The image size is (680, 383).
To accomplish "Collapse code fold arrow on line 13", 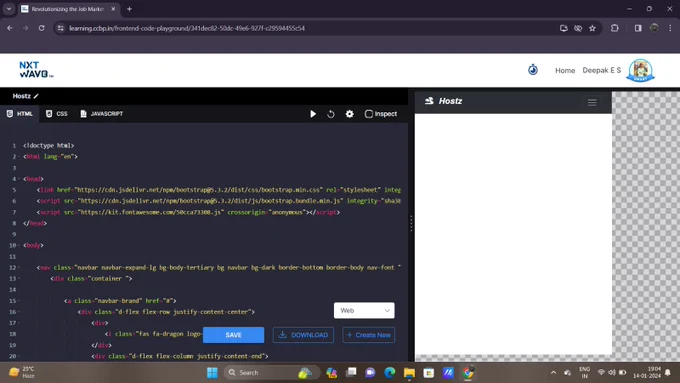I will [19, 278].
